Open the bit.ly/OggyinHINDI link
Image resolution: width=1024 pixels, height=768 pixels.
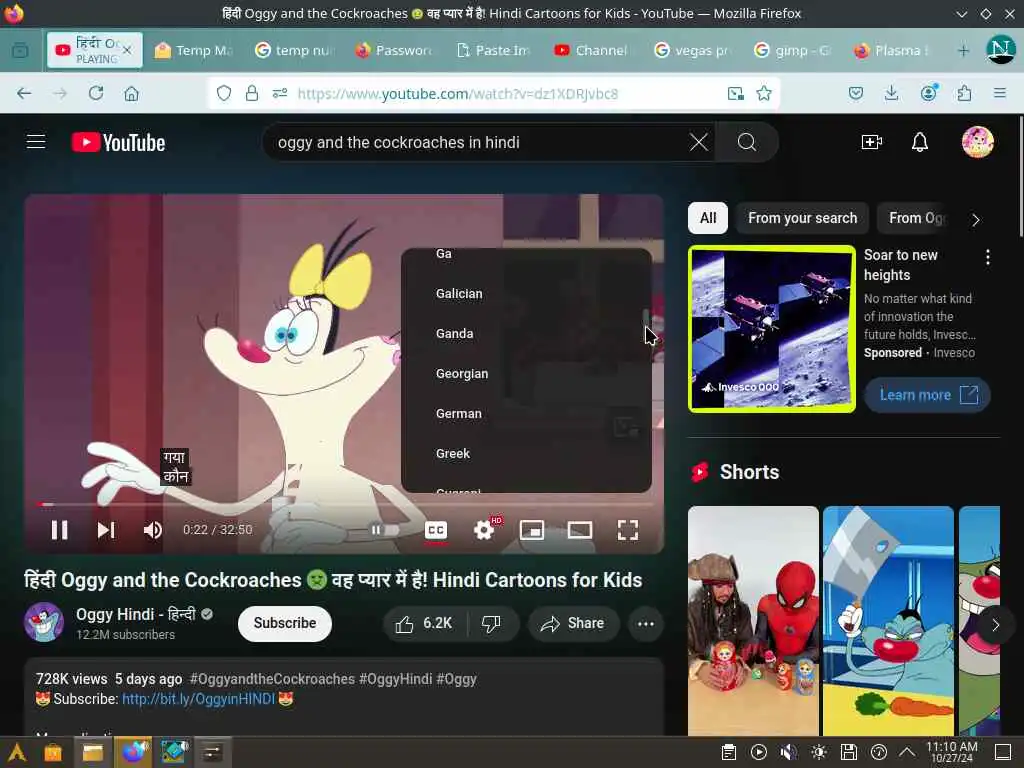click(199, 699)
